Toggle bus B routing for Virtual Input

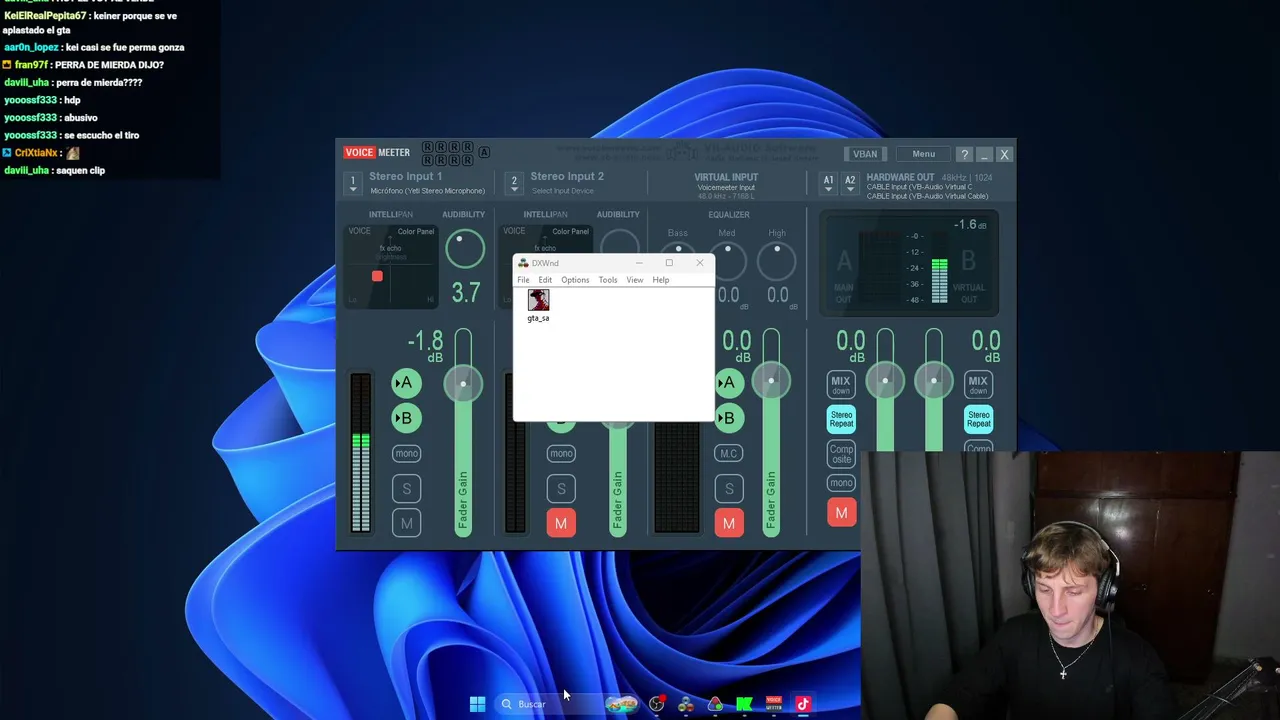729,418
